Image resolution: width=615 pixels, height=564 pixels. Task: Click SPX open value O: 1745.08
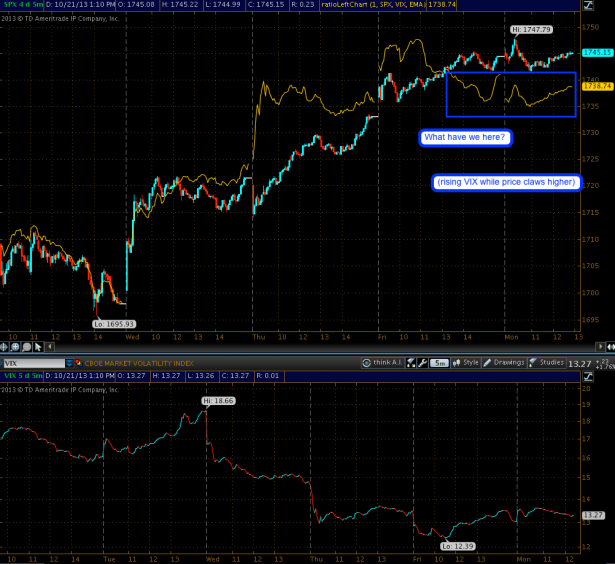tap(136, 5)
